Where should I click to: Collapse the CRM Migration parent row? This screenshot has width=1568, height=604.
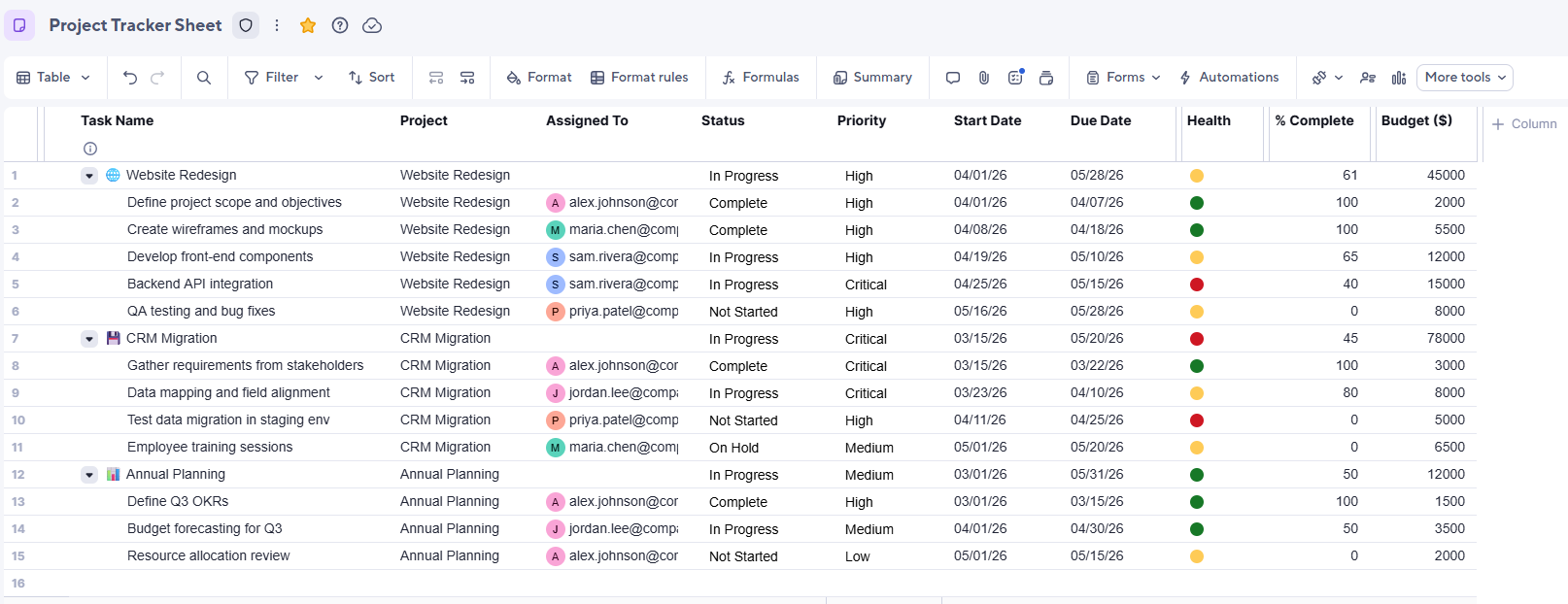coord(89,339)
